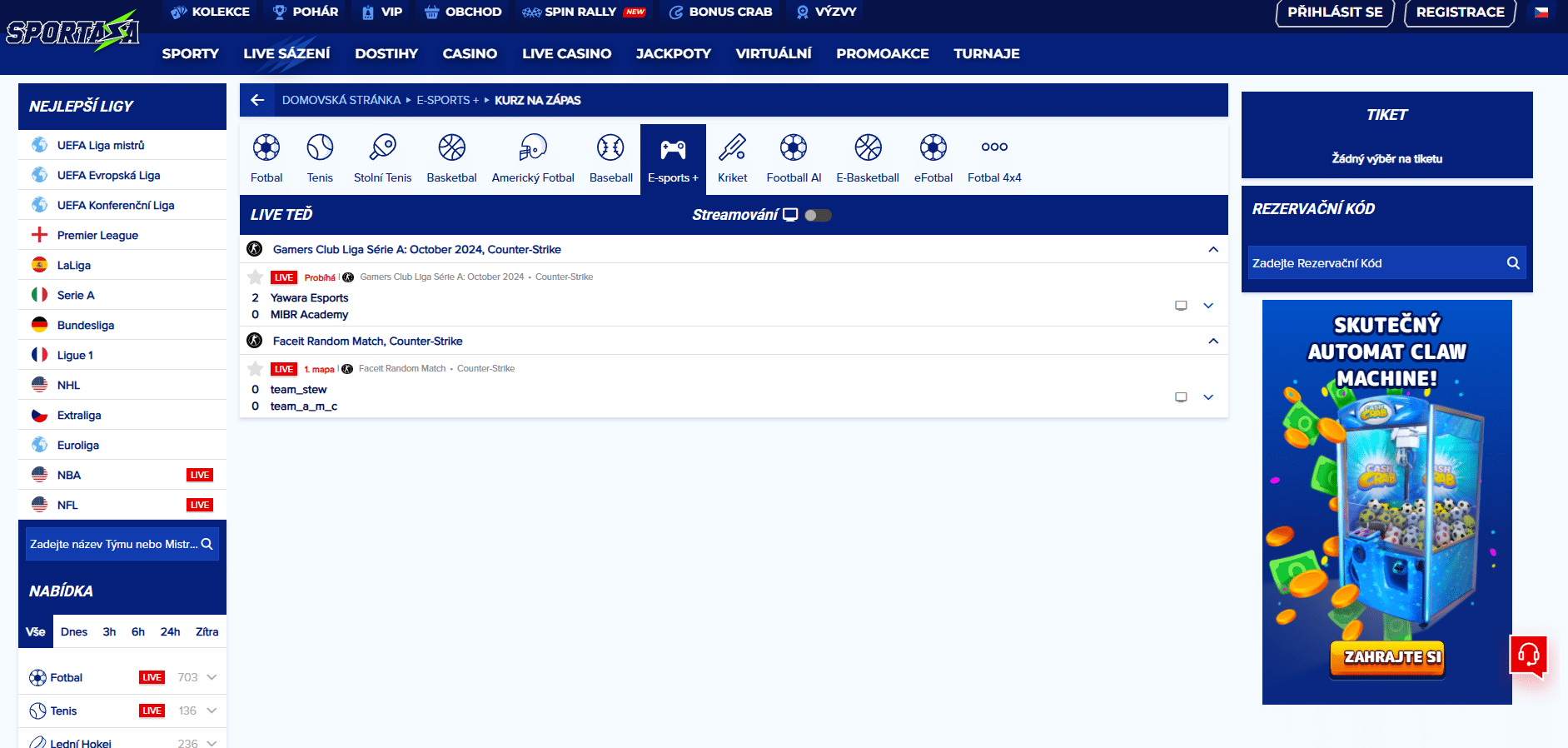Open SPIN RALLY new feature
This screenshot has width=1568, height=748.
pos(584,12)
